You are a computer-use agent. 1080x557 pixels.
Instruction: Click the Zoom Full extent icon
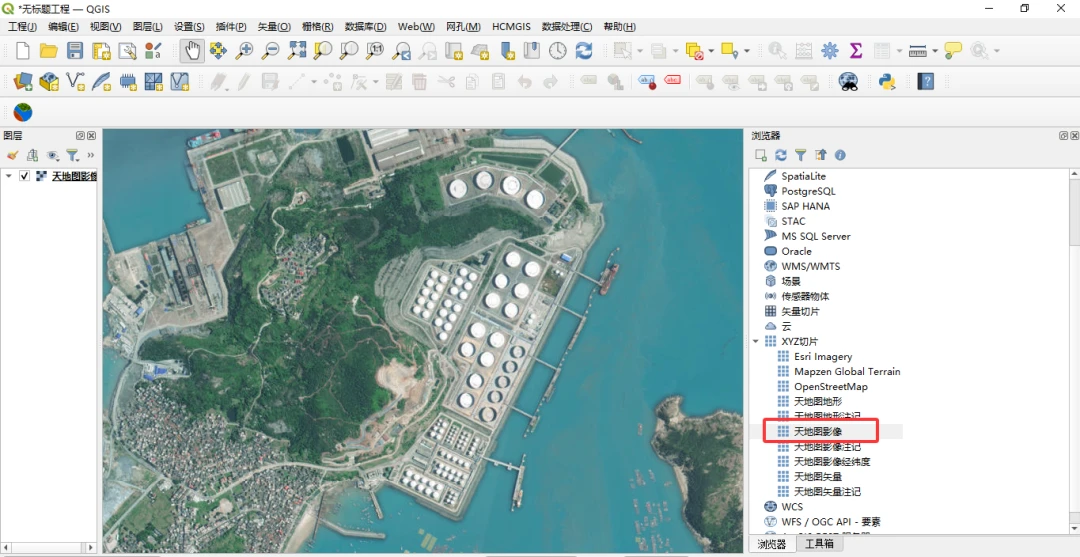297,51
